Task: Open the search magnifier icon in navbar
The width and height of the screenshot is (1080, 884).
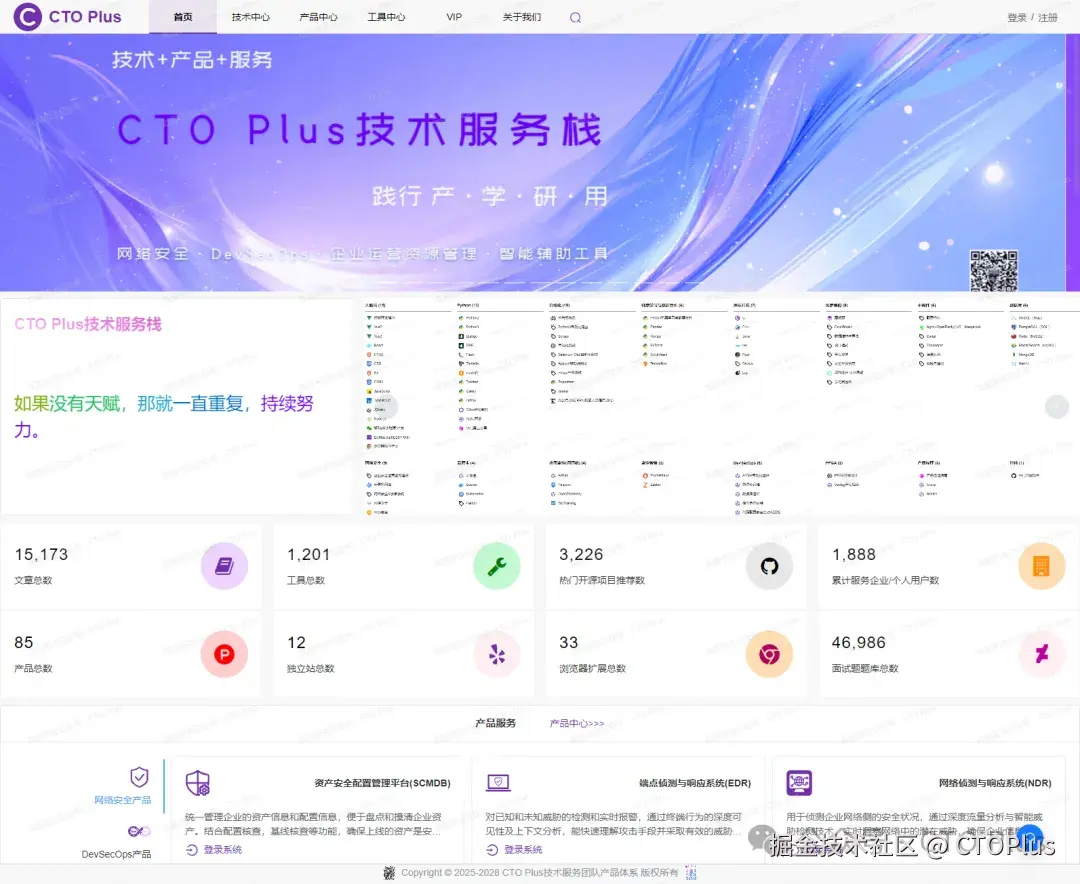Action: 575,17
